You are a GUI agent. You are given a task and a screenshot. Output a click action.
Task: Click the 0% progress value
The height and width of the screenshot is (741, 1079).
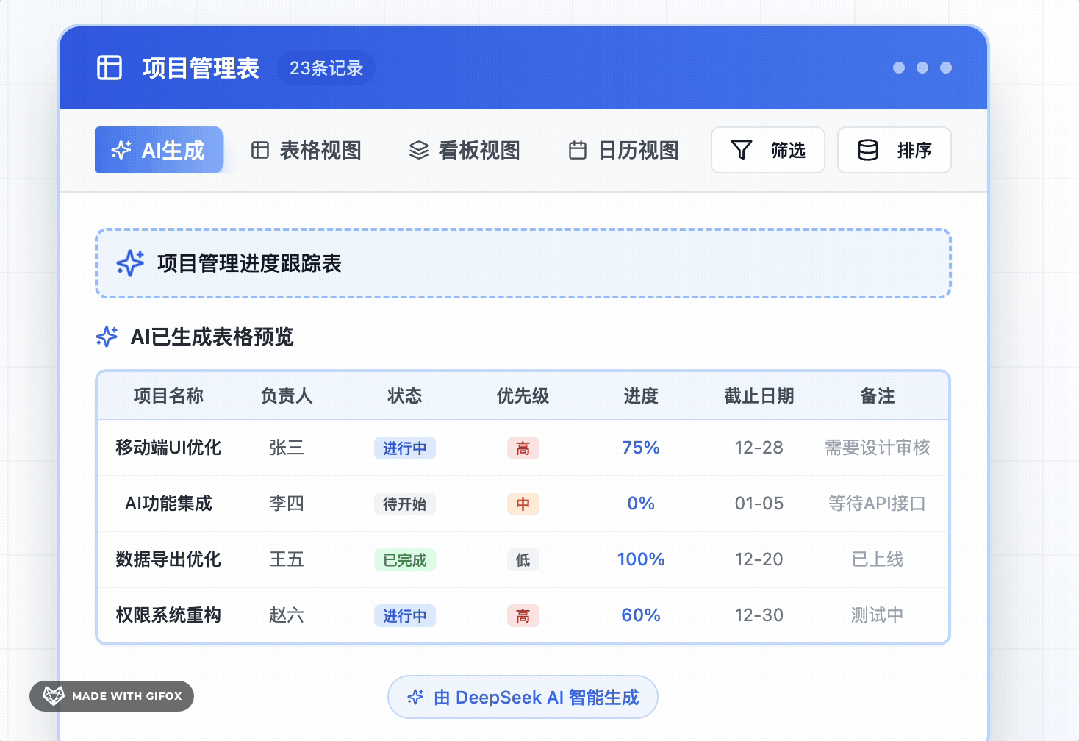click(x=641, y=503)
